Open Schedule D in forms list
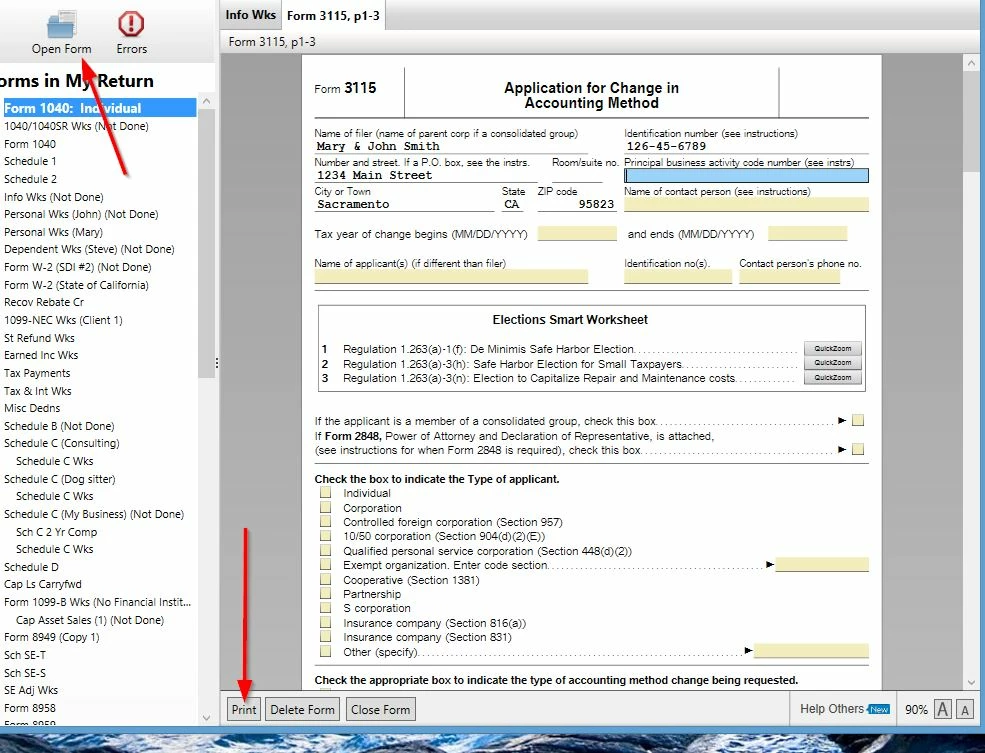Screen dimensions: 985x753 tap(31, 567)
